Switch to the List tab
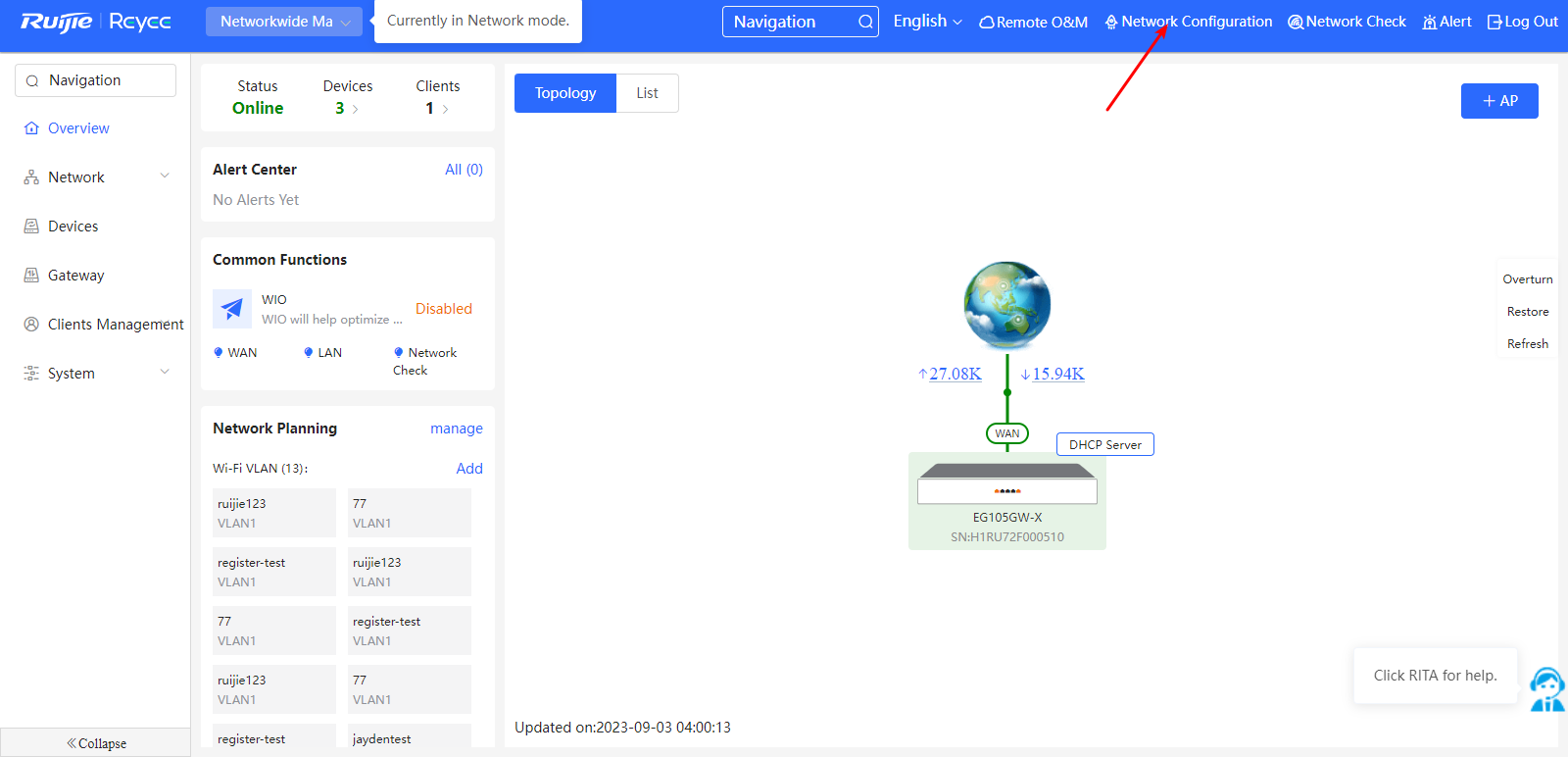Image resolution: width=1568 pixels, height=757 pixels. coord(647,93)
